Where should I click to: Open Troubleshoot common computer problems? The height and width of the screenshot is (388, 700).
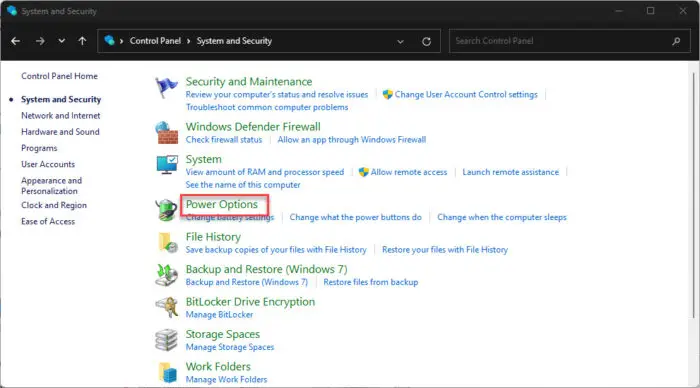coord(267,107)
